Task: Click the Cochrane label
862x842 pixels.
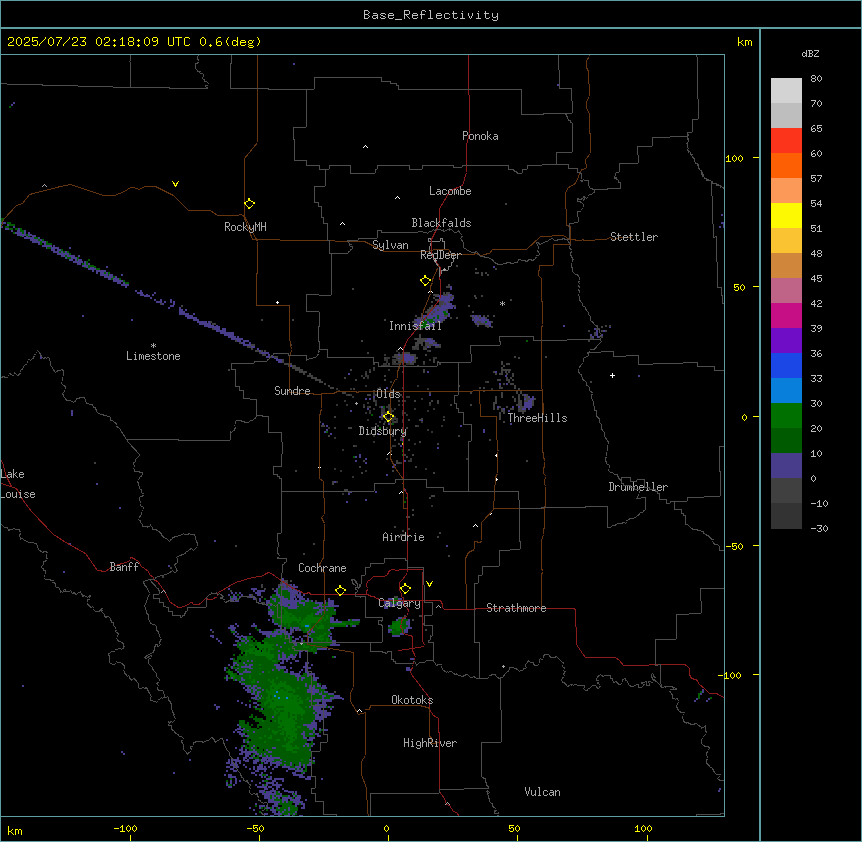Action: point(322,568)
